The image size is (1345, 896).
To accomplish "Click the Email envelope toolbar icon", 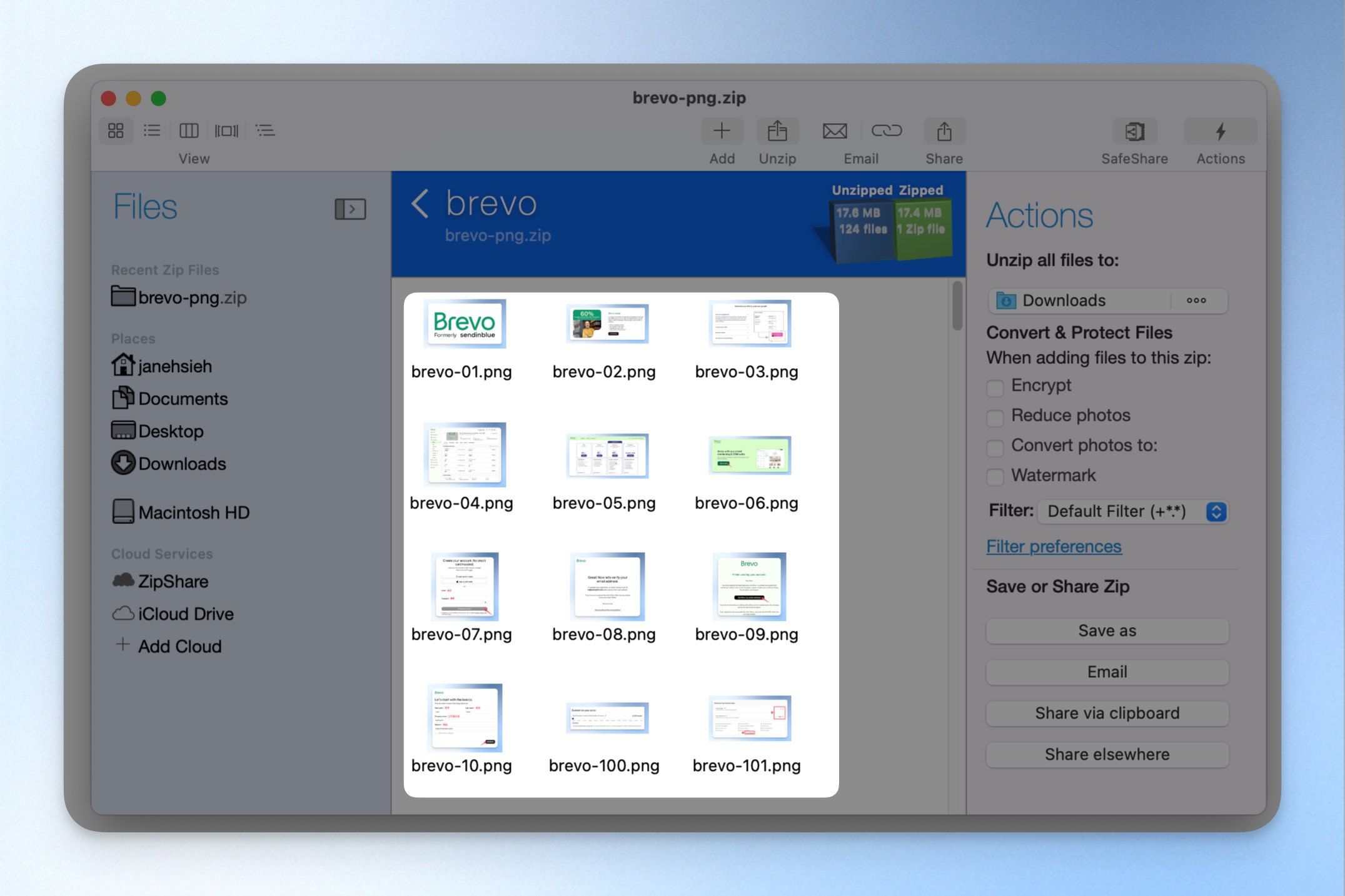I will 835,131.
